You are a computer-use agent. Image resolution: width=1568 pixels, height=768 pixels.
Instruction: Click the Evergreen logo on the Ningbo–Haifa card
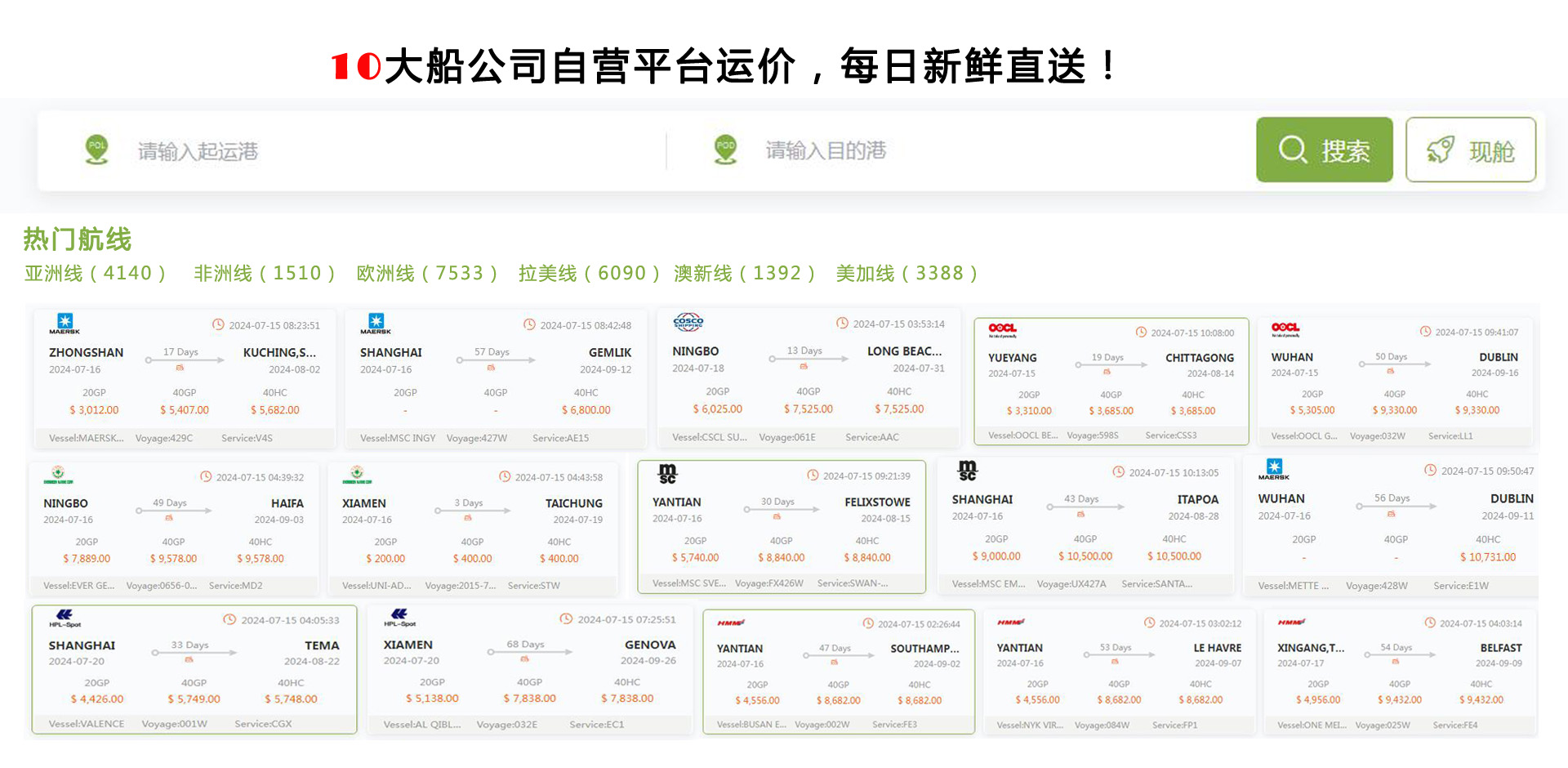58,475
